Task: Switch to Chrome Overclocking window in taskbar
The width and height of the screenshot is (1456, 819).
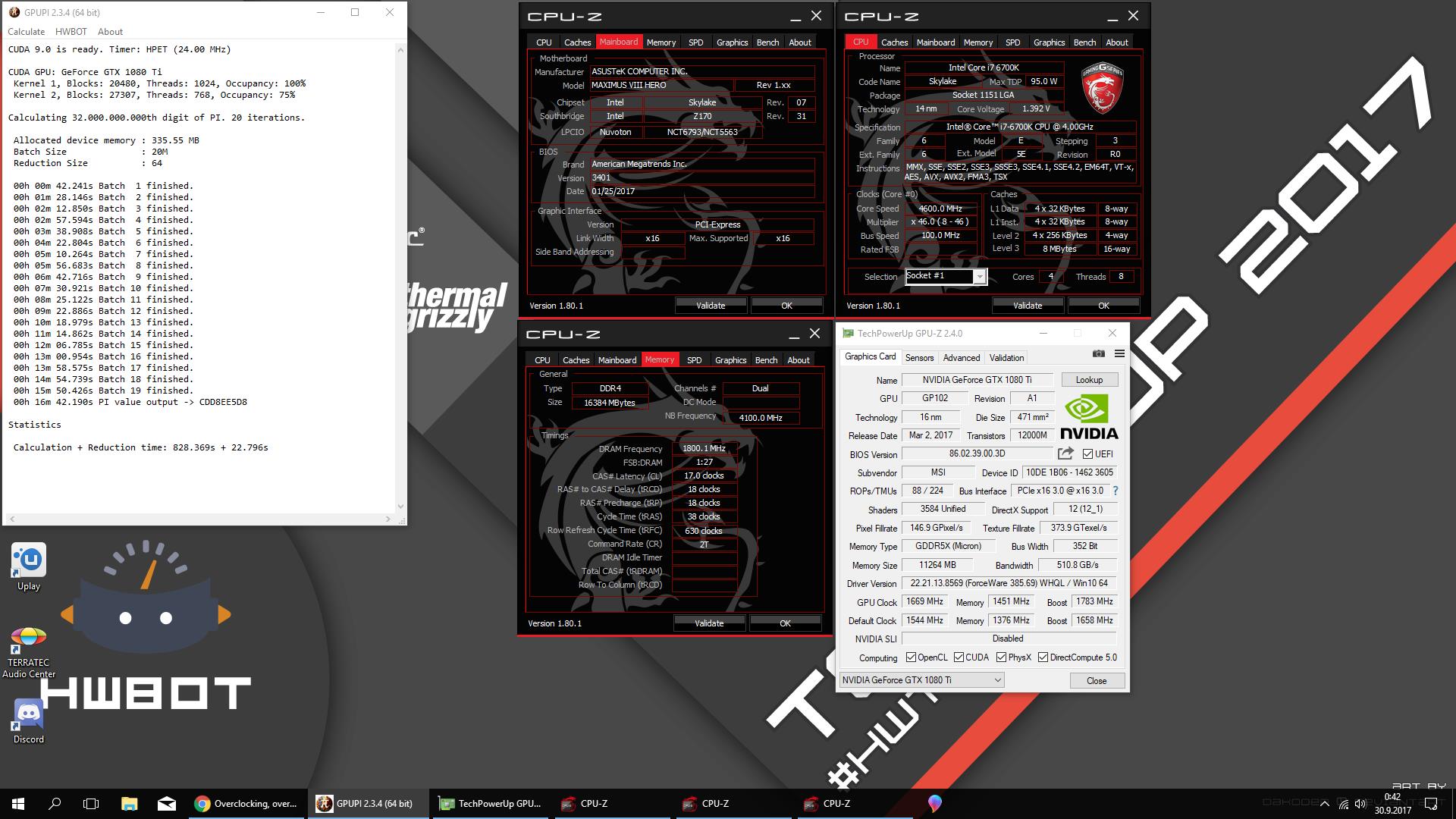Action: [246, 803]
